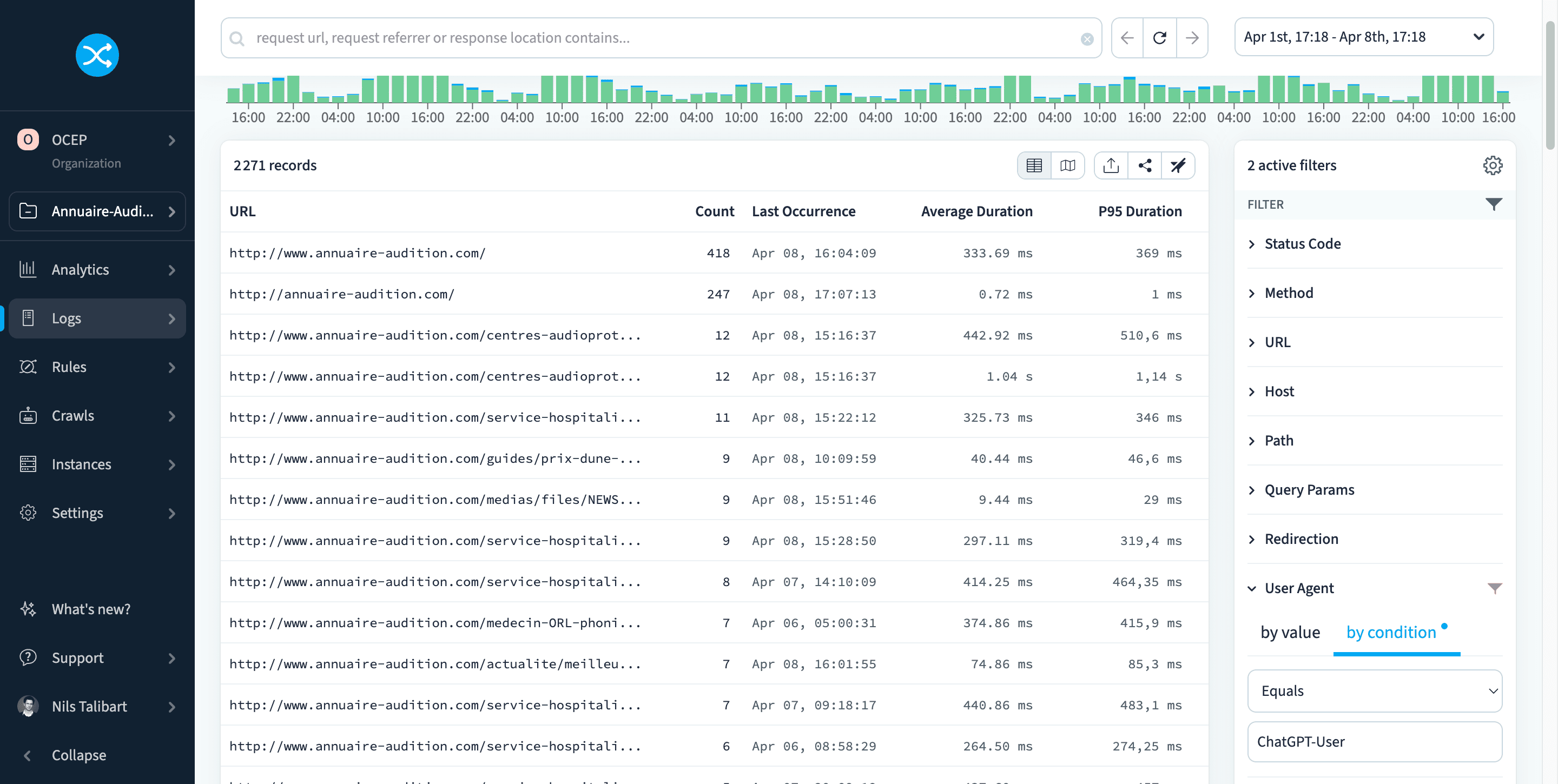Refresh the logs with reload icon

[x=1159, y=38]
